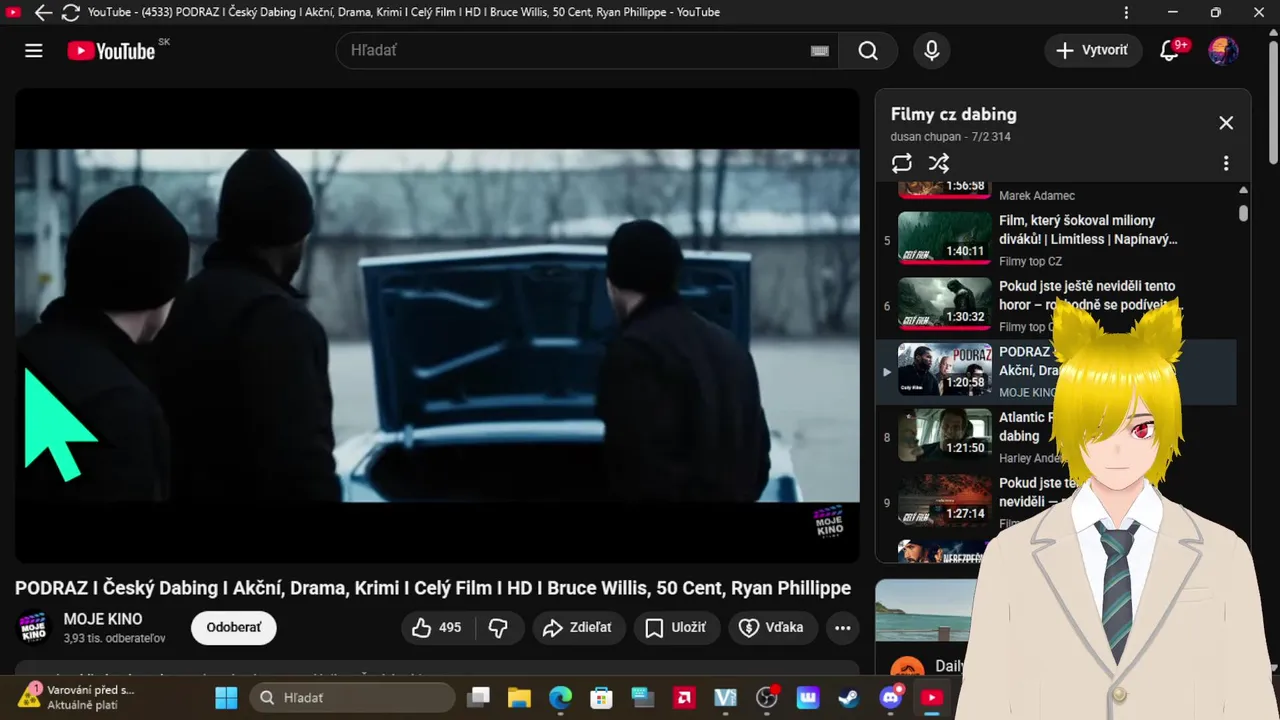
Task: Play playlist item 9 thumbnail 1:27:14
Action: coord(945,501)
